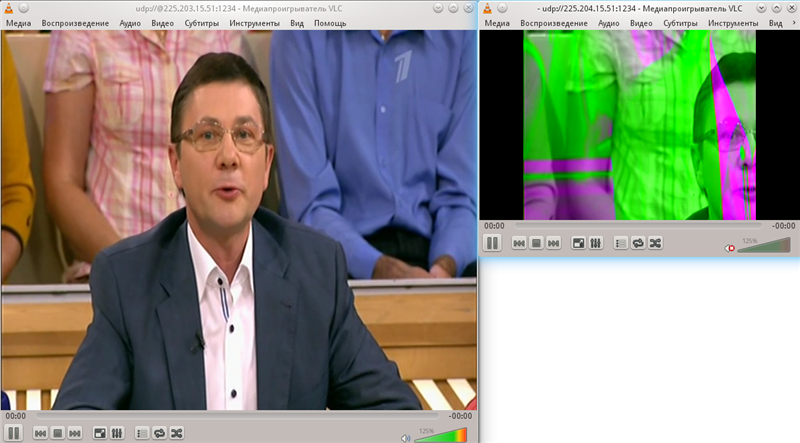
Task: Open Медиа menu in right VLC window
Action: [x=497, y=23]
